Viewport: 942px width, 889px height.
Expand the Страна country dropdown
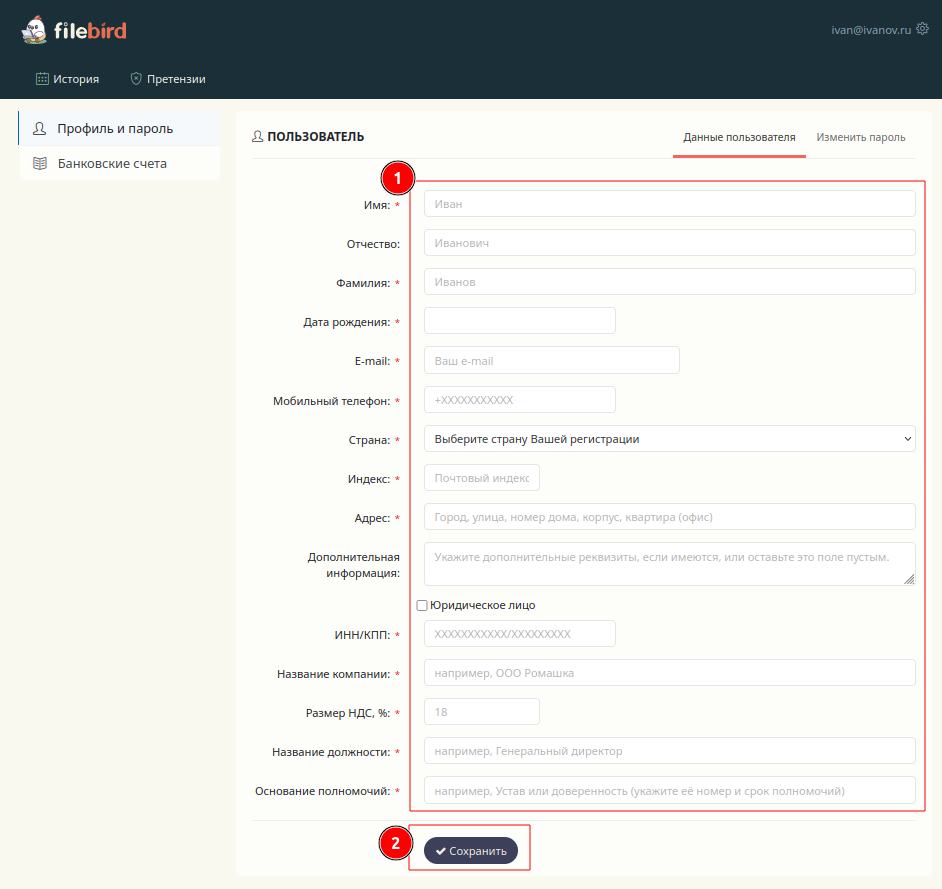pyautogui.click(x=669, y=439)
